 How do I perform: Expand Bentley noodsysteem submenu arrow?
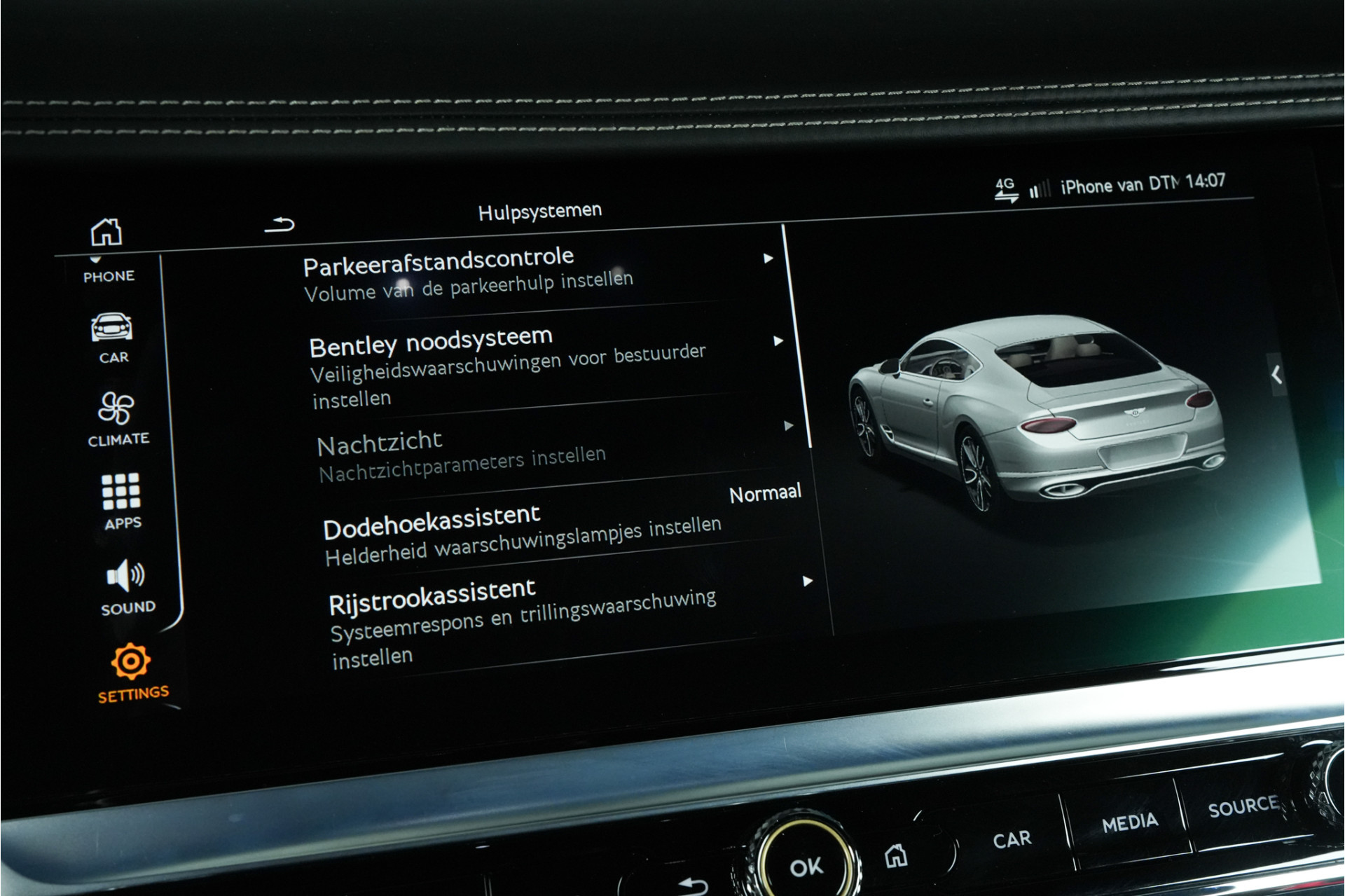pyautogui.click(x=778, y=341)
